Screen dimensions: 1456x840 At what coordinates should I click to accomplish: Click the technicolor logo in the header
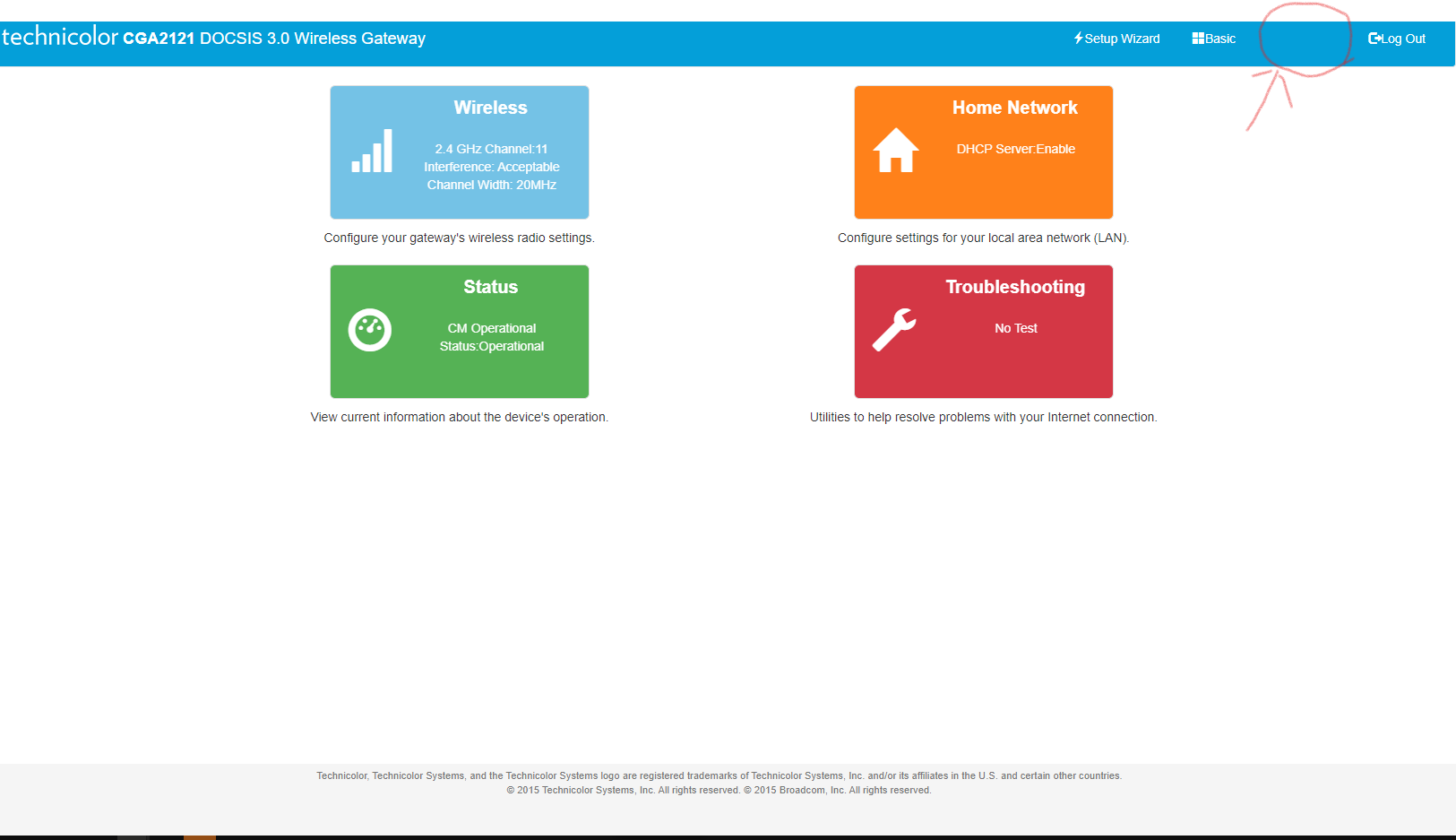(60, 37)
